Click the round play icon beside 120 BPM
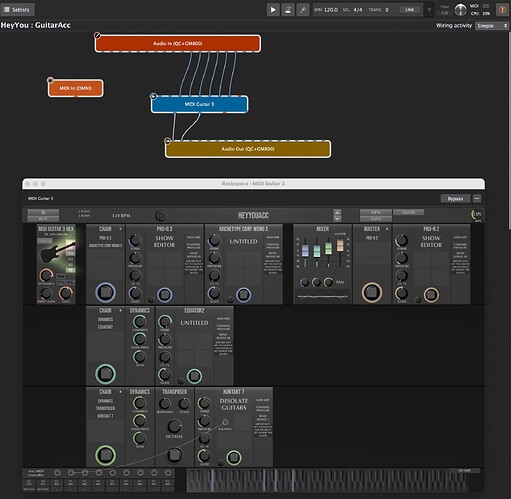This screenshot has height=499, width=511. click(161, 216)
